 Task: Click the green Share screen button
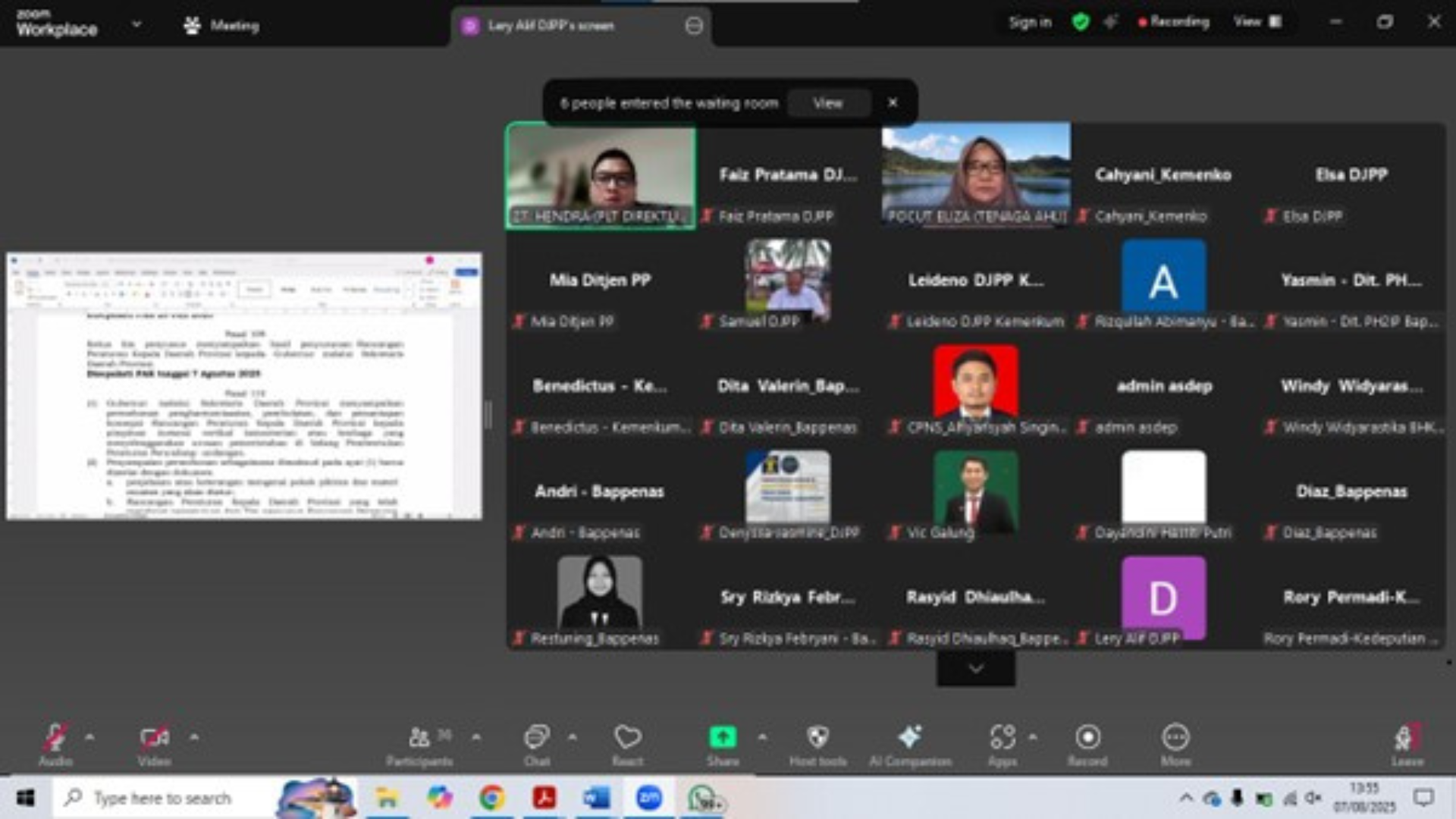(x=723, y=744)
